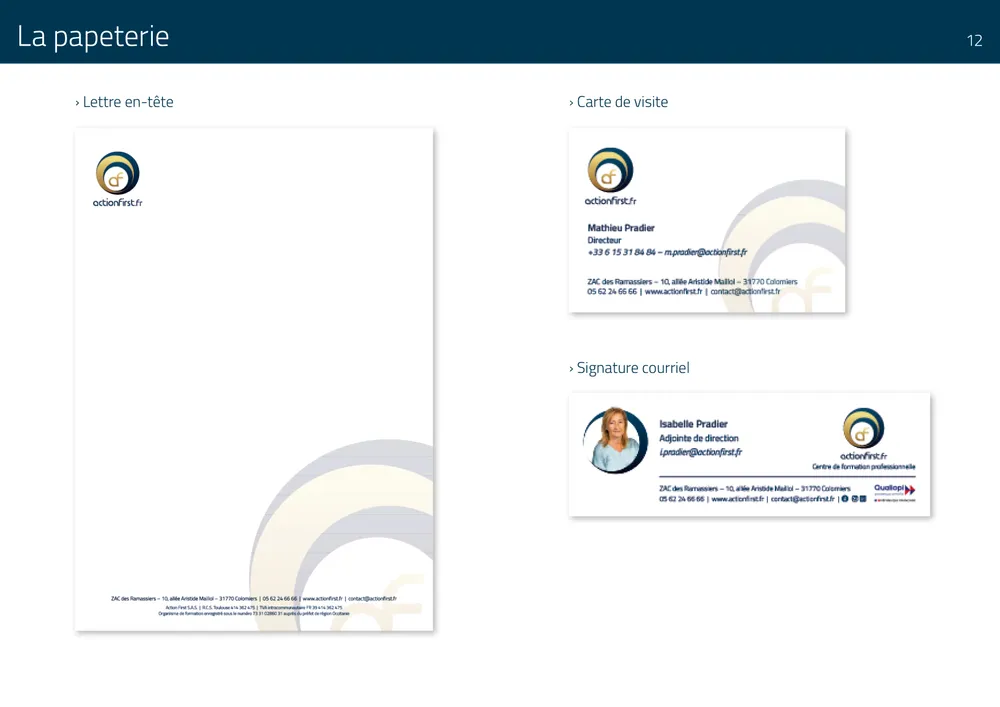Click the letterhead footer address line
This screenshot has width=1000, height=707.
(254, 599)
